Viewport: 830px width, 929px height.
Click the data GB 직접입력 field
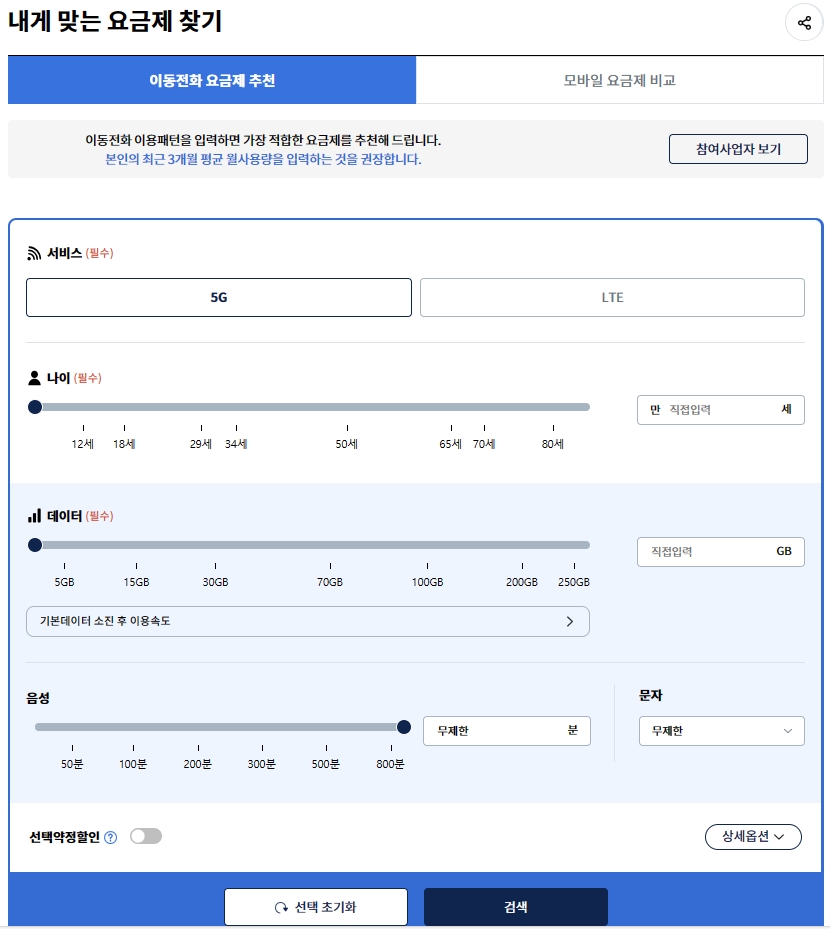(710, 551)
